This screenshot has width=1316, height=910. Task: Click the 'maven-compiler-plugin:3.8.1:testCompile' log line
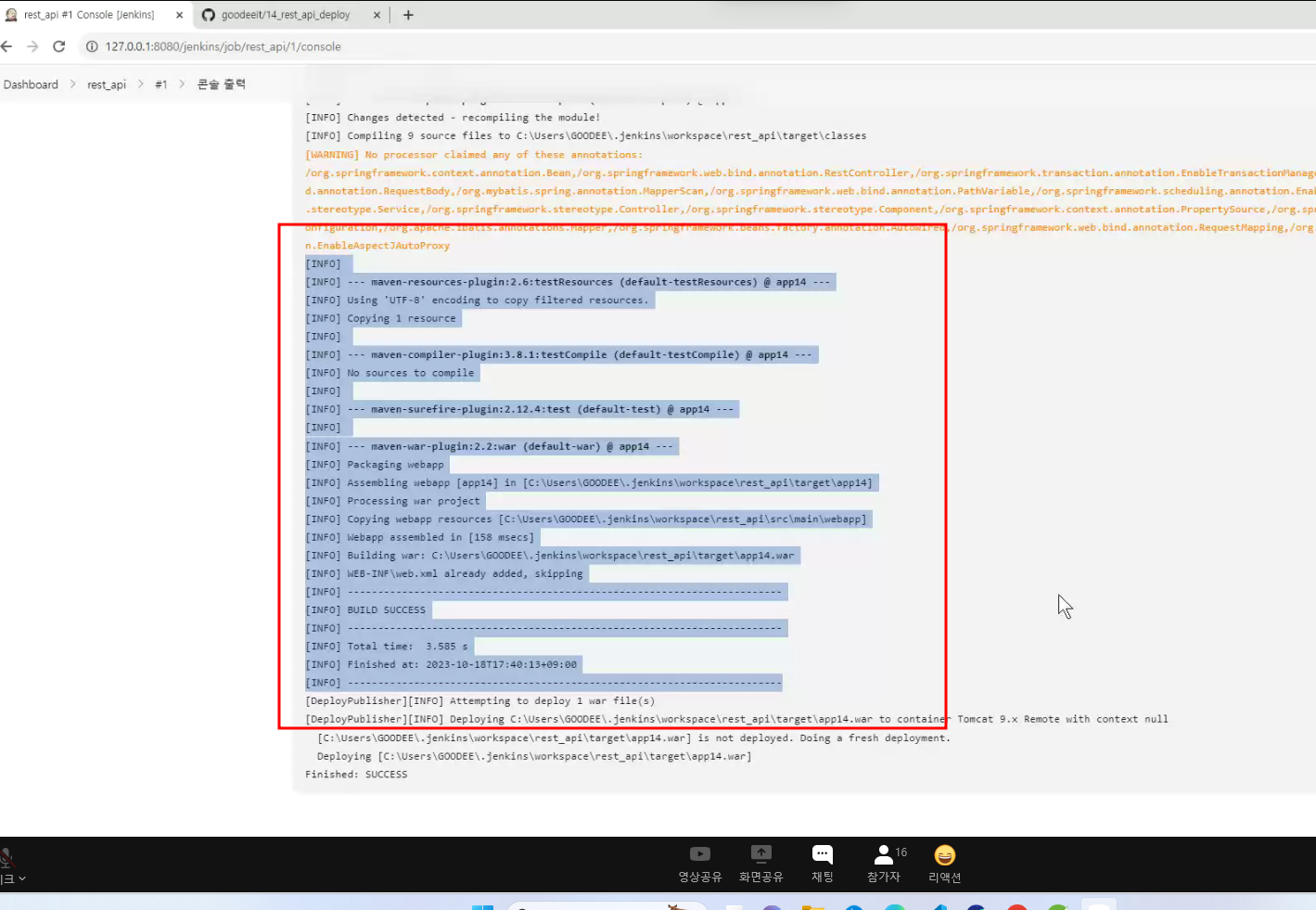coord(559,354)
